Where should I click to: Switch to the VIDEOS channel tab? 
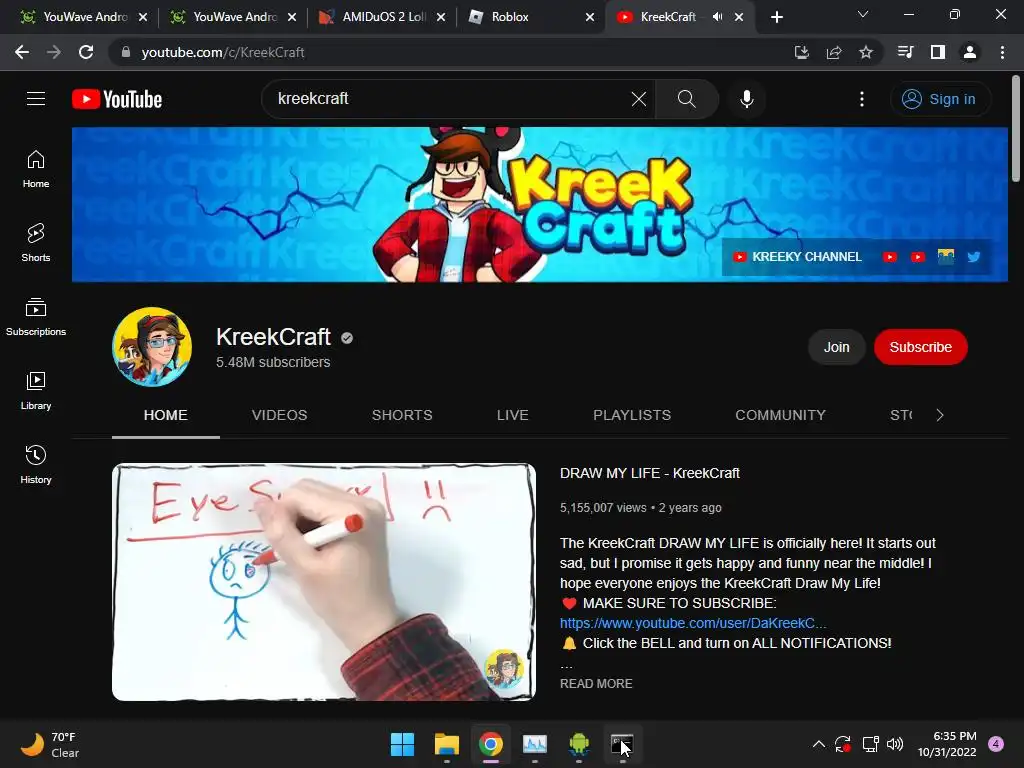tap(280, 415)
